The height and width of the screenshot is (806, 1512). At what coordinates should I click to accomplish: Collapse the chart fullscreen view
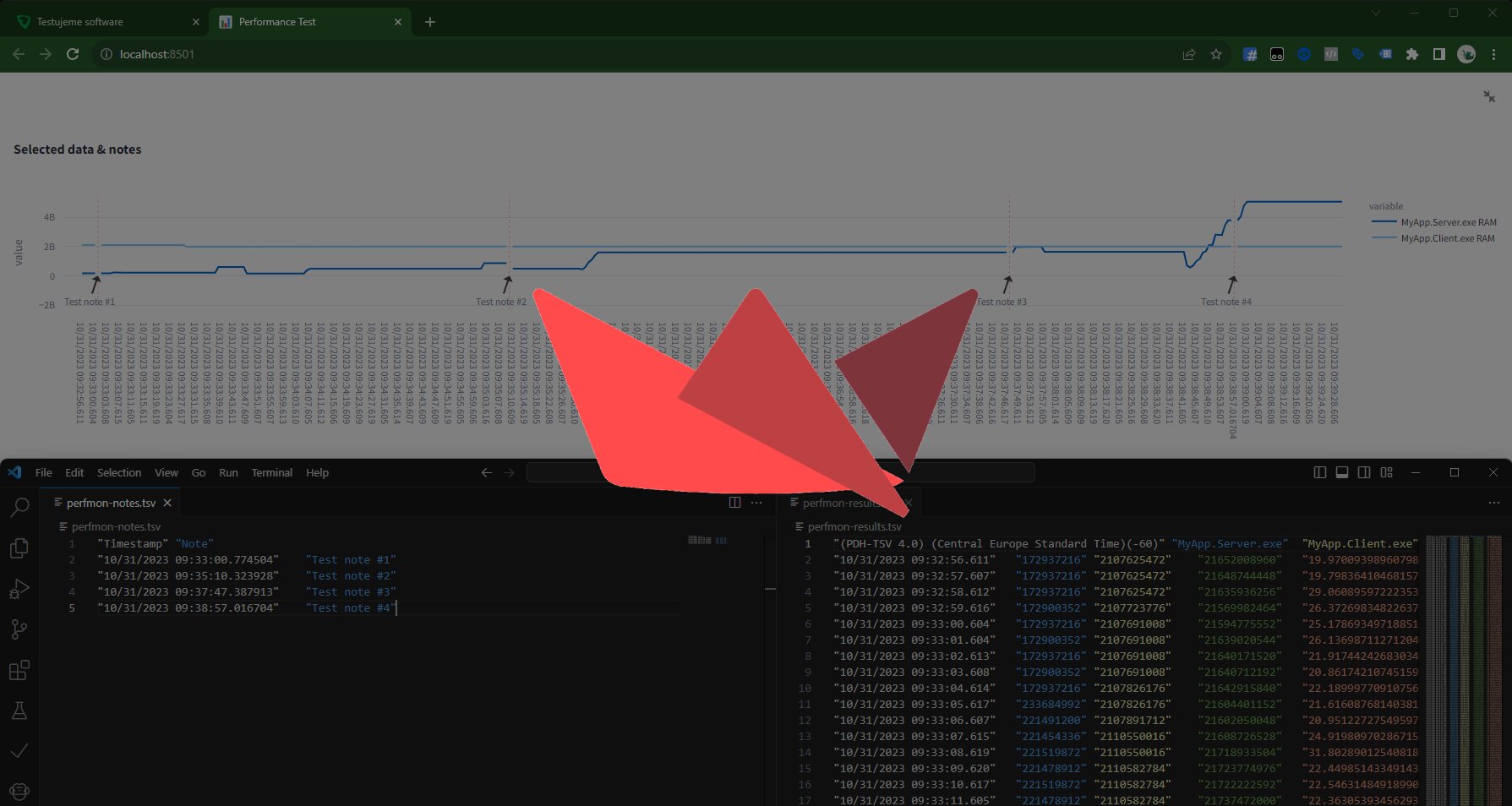[1489, 96]
